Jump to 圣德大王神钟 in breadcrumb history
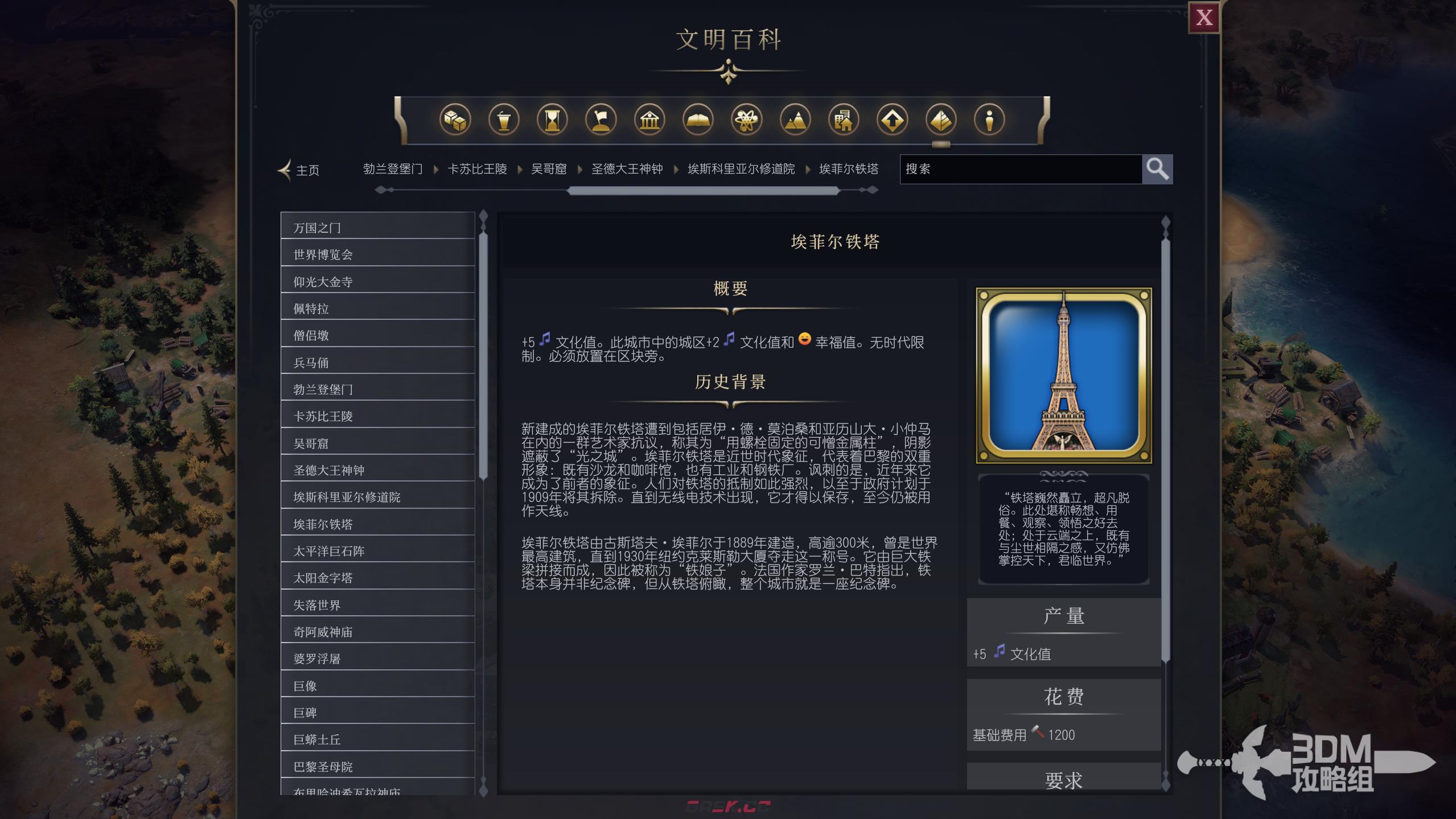Screen dimensions: 1456x819 coord(627,169)
